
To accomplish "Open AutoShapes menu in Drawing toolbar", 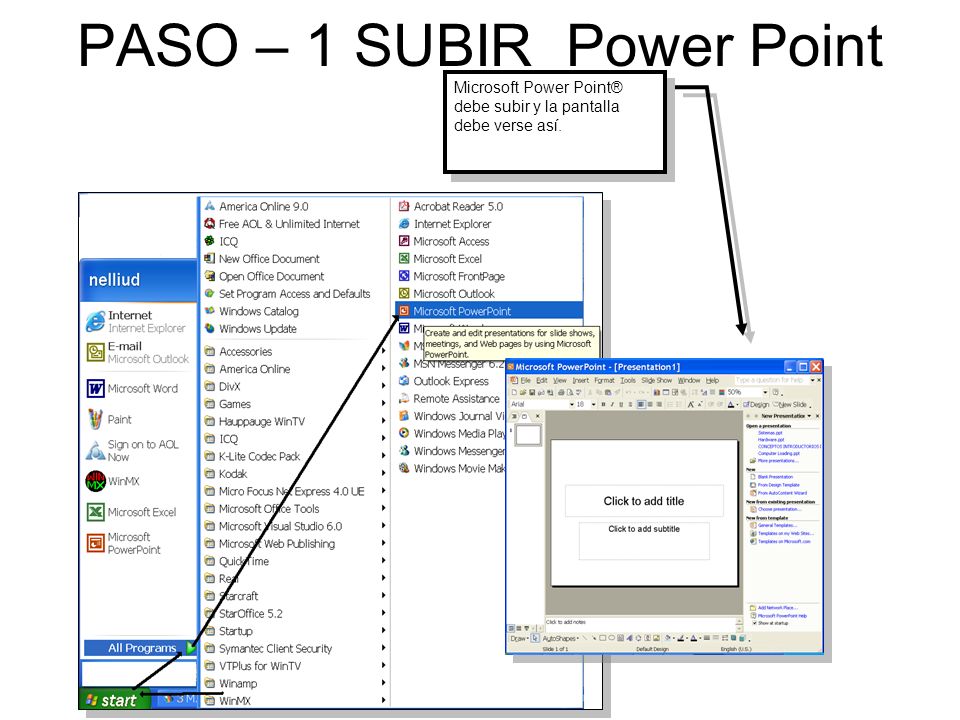I will click(560, 638).
